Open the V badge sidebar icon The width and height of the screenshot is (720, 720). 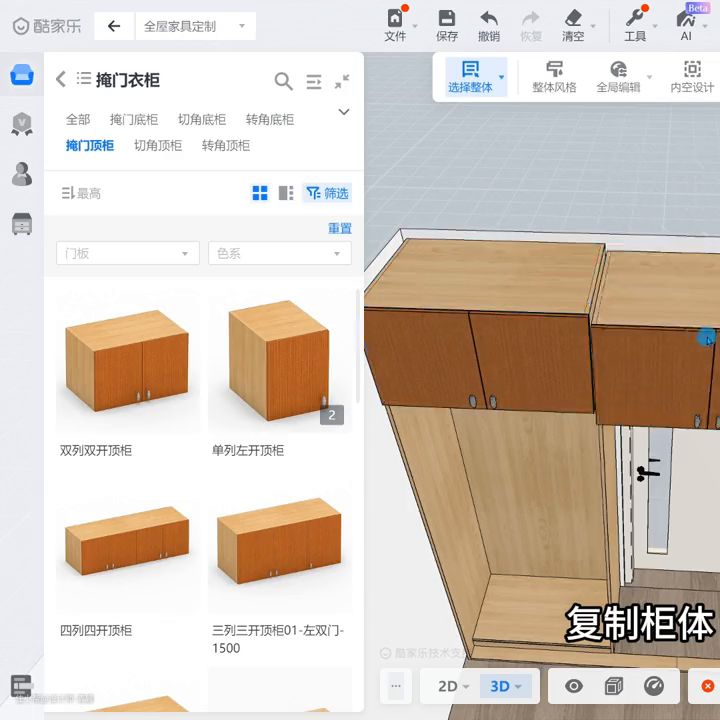tap(22, 124)
